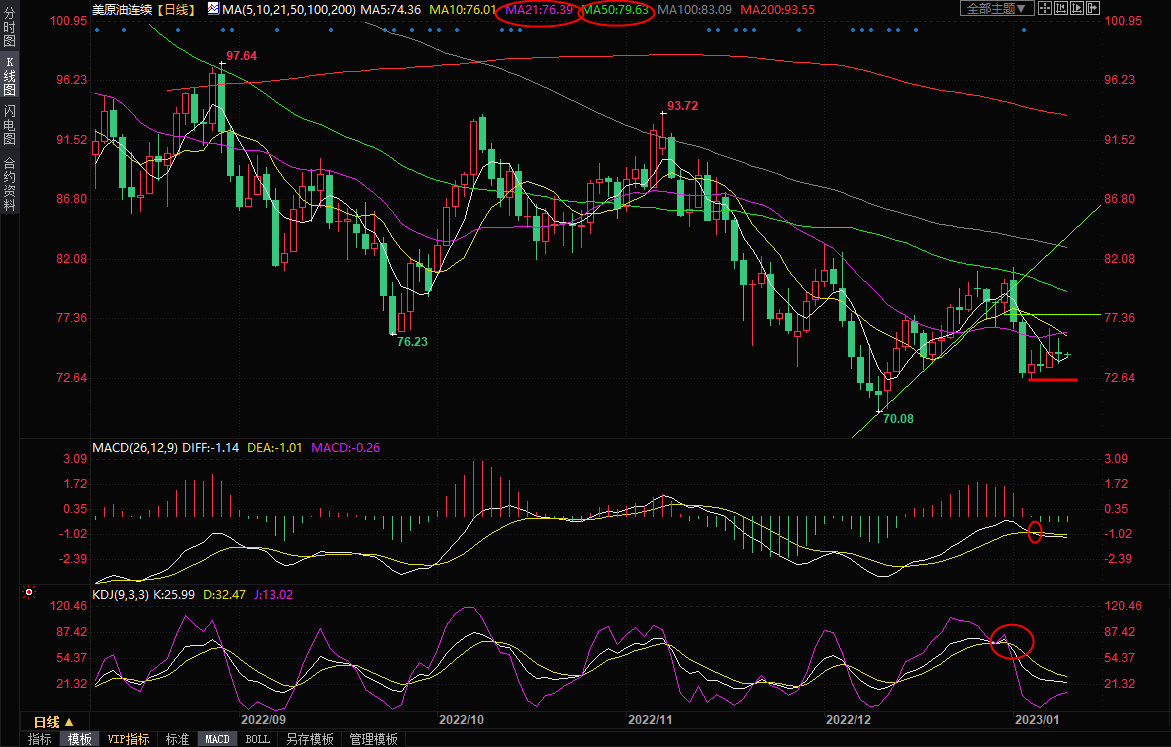Select the red 72.64 support line

coord(1052,379)
